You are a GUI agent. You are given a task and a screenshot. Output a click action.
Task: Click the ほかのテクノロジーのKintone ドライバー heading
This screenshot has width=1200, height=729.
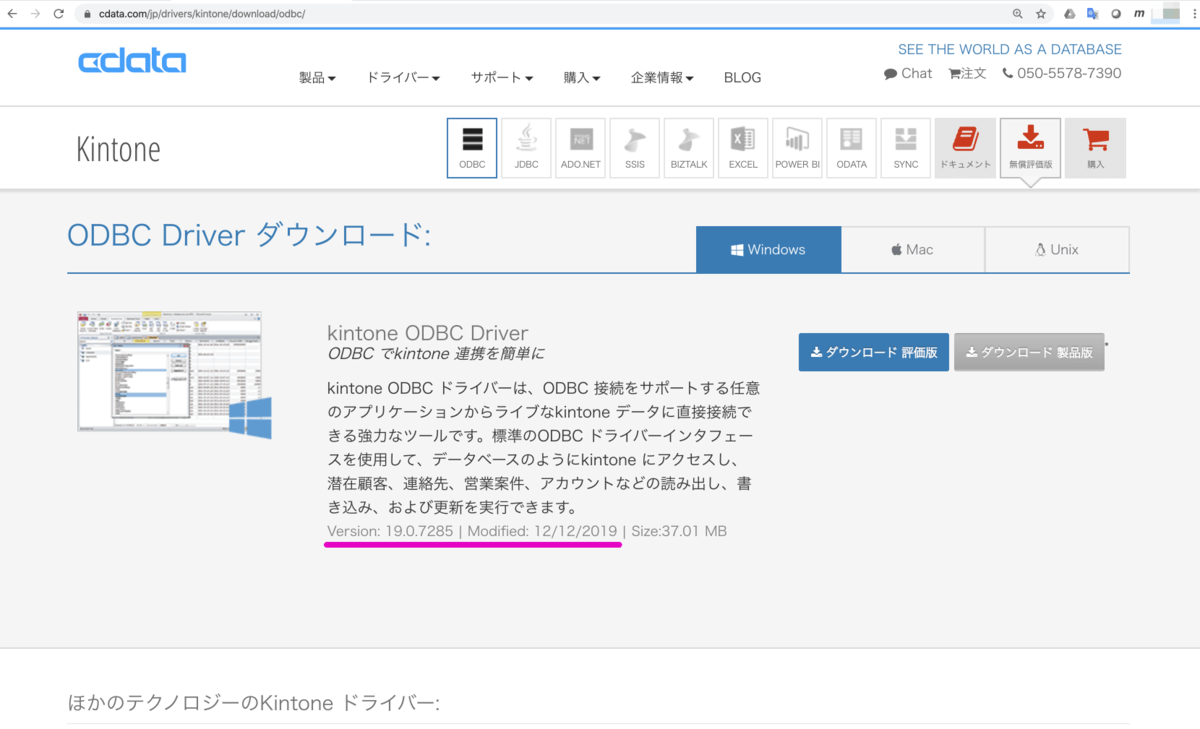click(253, 703)
